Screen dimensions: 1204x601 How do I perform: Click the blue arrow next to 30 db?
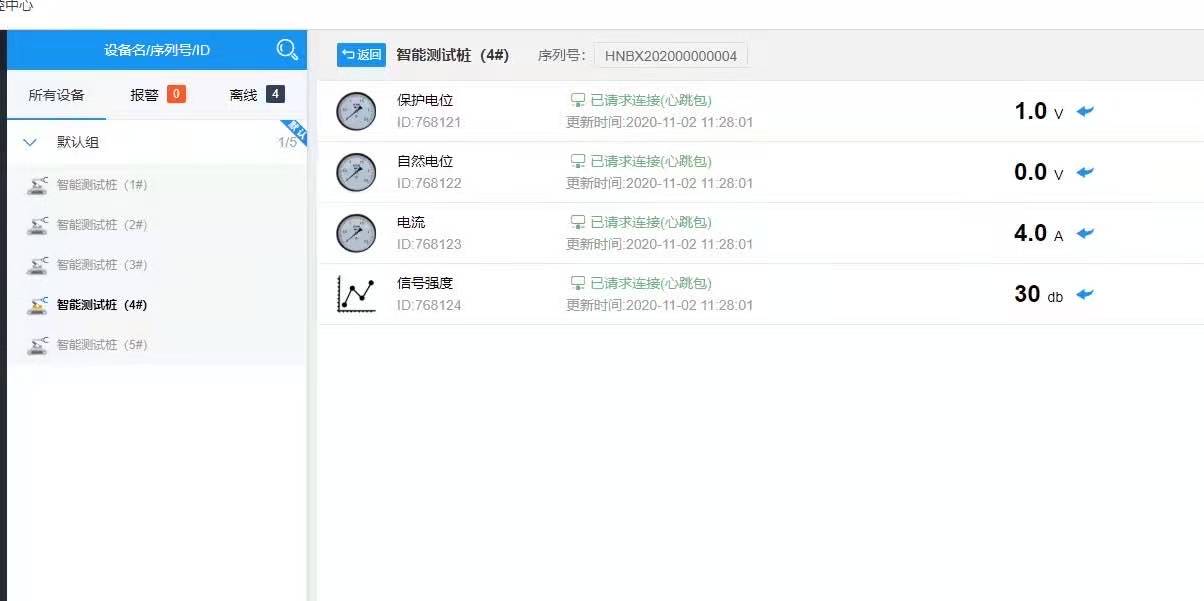(1085, 294)
